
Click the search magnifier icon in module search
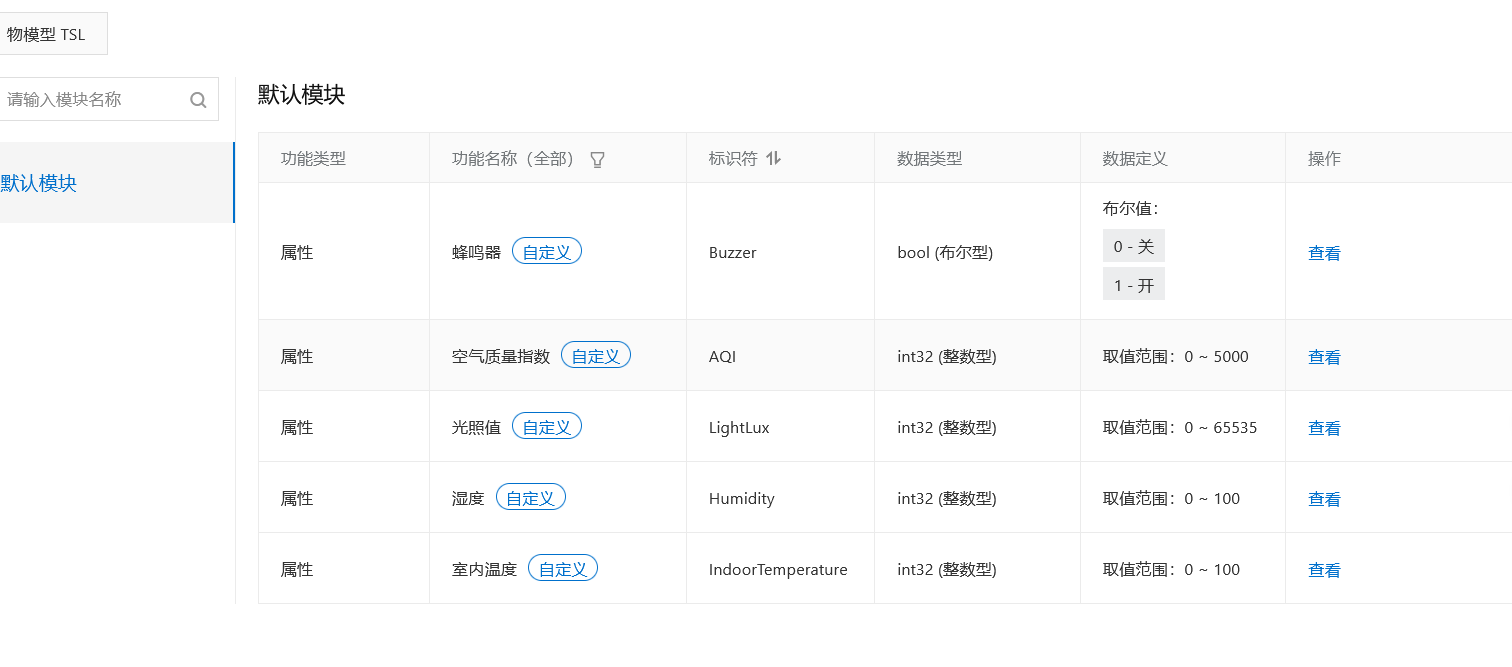(197, 99)
